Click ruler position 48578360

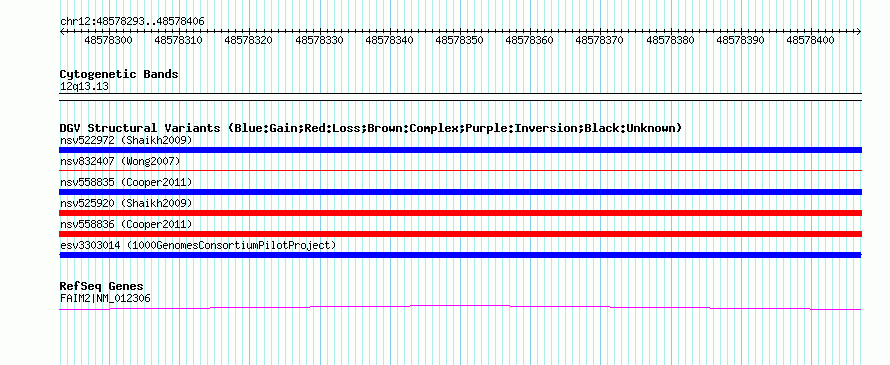[x=530, y=41]
